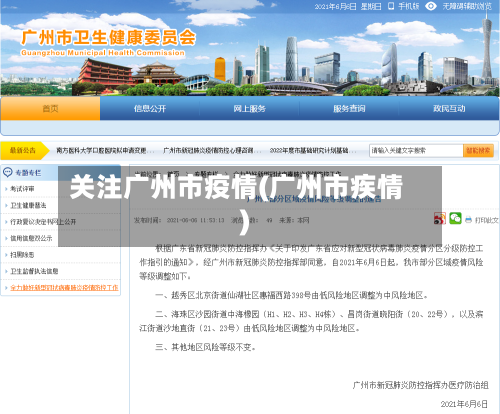Open the 信息公开 navigation tab
This screenshot has width=500, height=414.
click(150, 108)
